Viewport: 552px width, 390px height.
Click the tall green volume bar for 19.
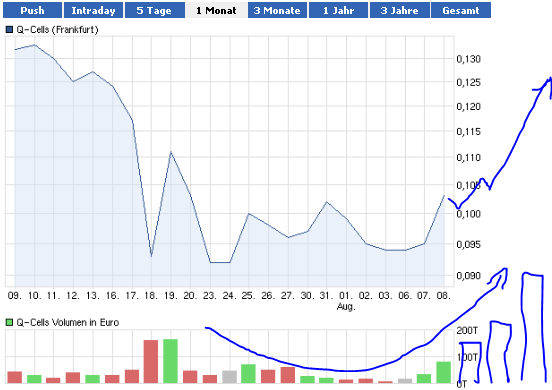[x=171, y=361]
